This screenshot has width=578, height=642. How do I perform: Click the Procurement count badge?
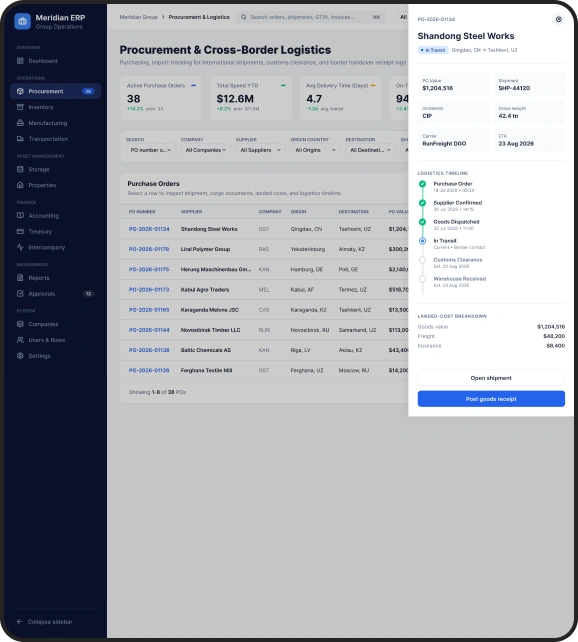point(88,91)
